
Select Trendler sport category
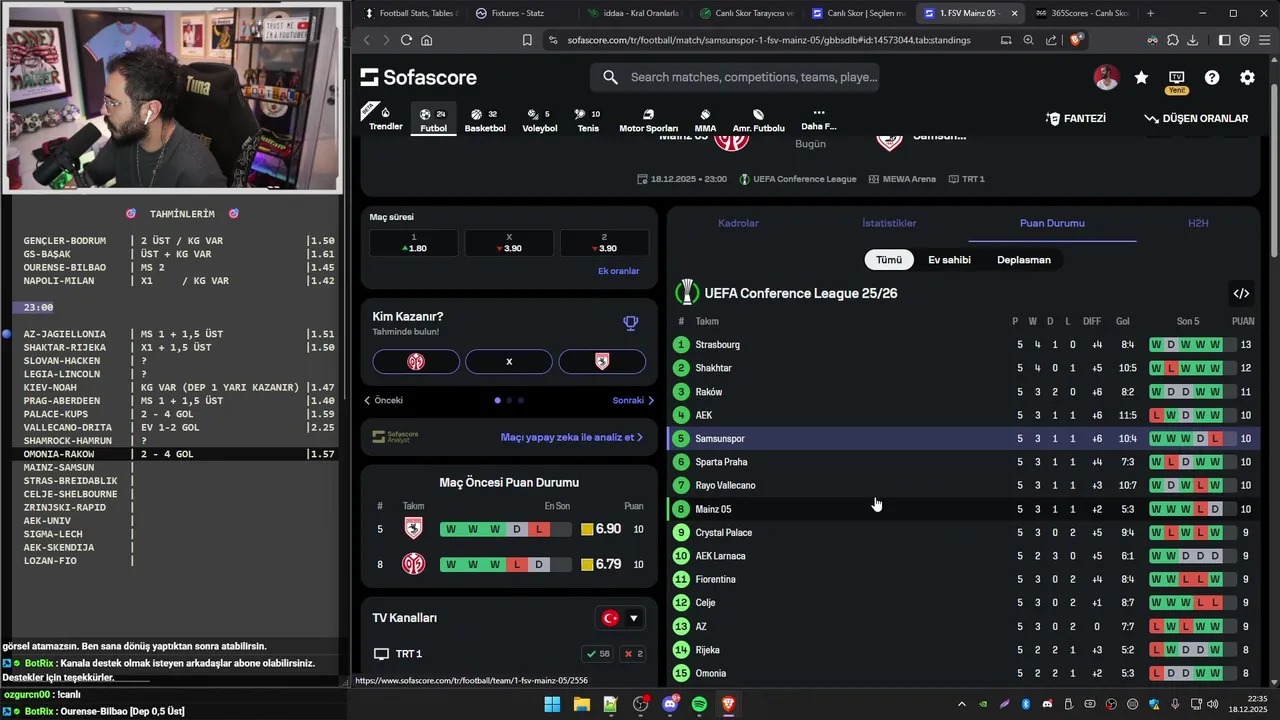point(385,118)
